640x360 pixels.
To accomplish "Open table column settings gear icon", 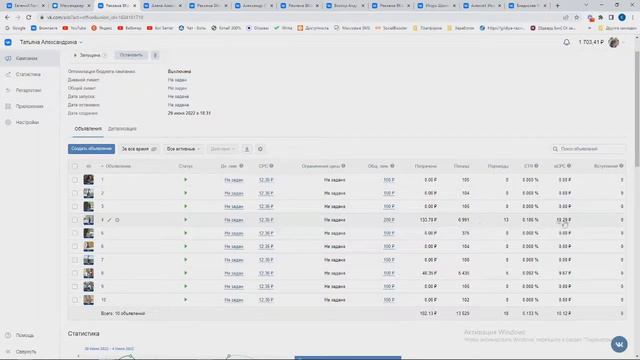I will [x=260, y=149].
